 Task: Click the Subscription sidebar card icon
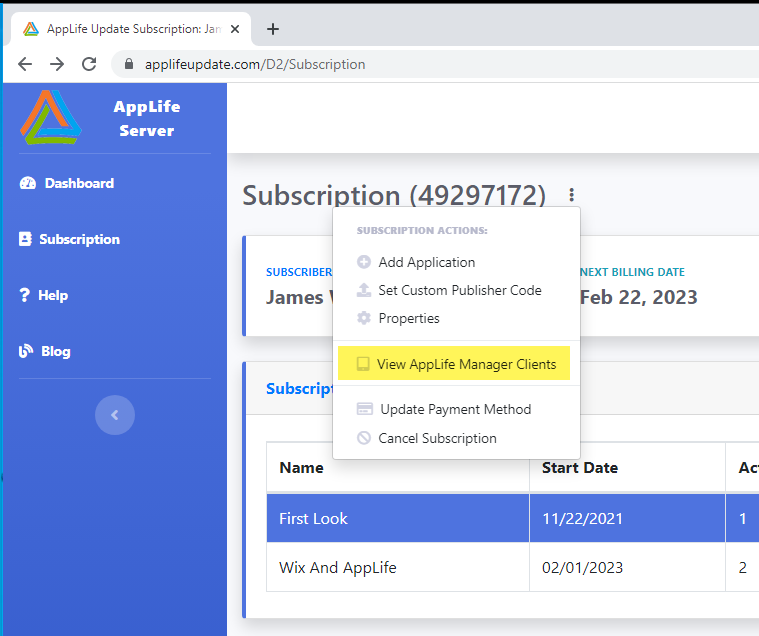tap(25, 239)
